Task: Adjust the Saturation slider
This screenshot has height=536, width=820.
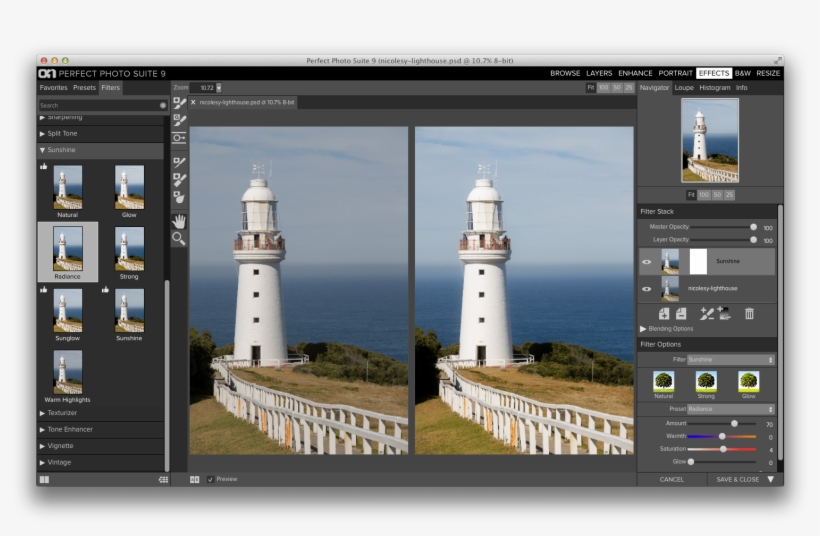Action: point(722,449)
